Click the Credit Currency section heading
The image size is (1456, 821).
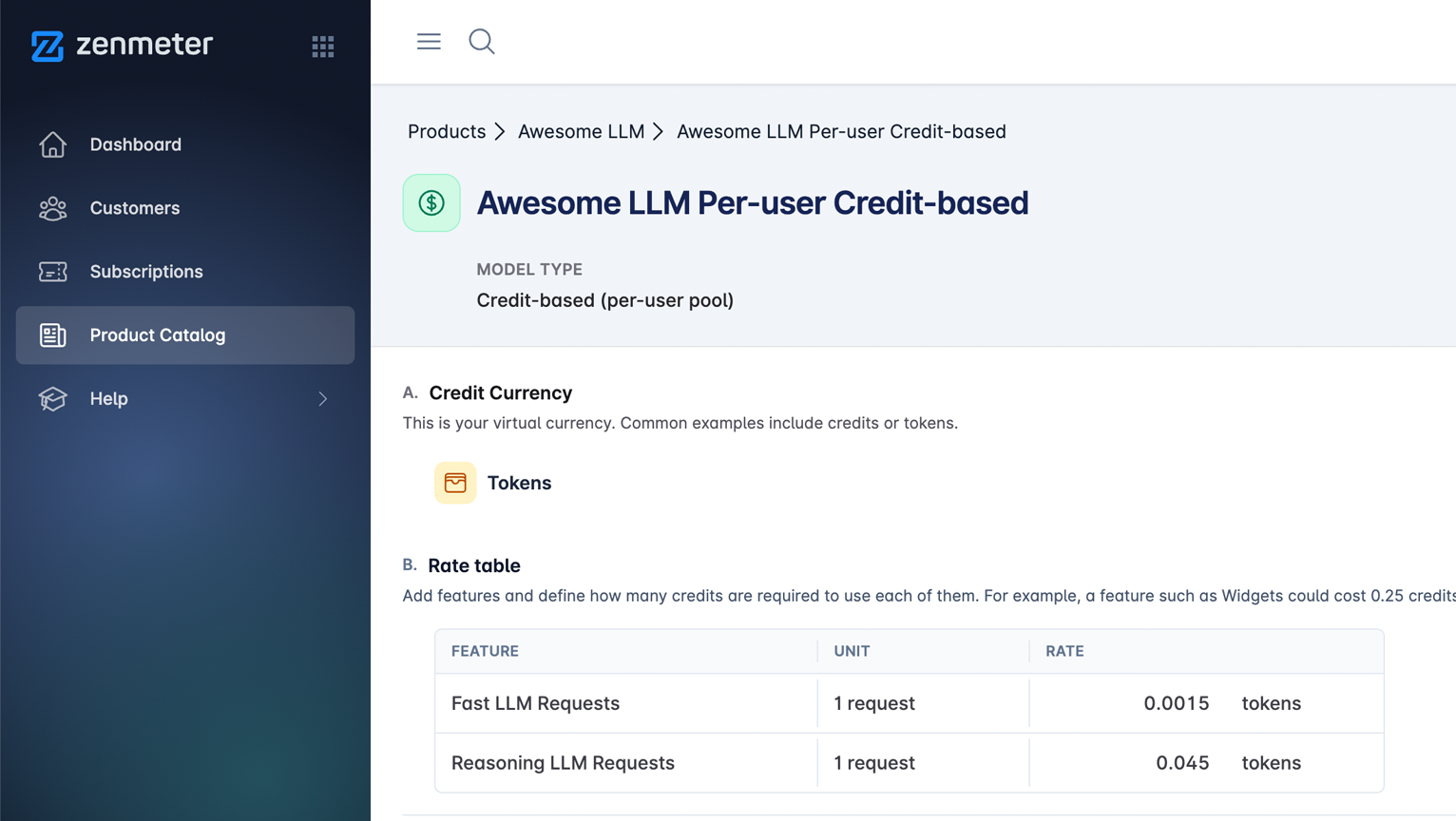click(x=500, y=393)
